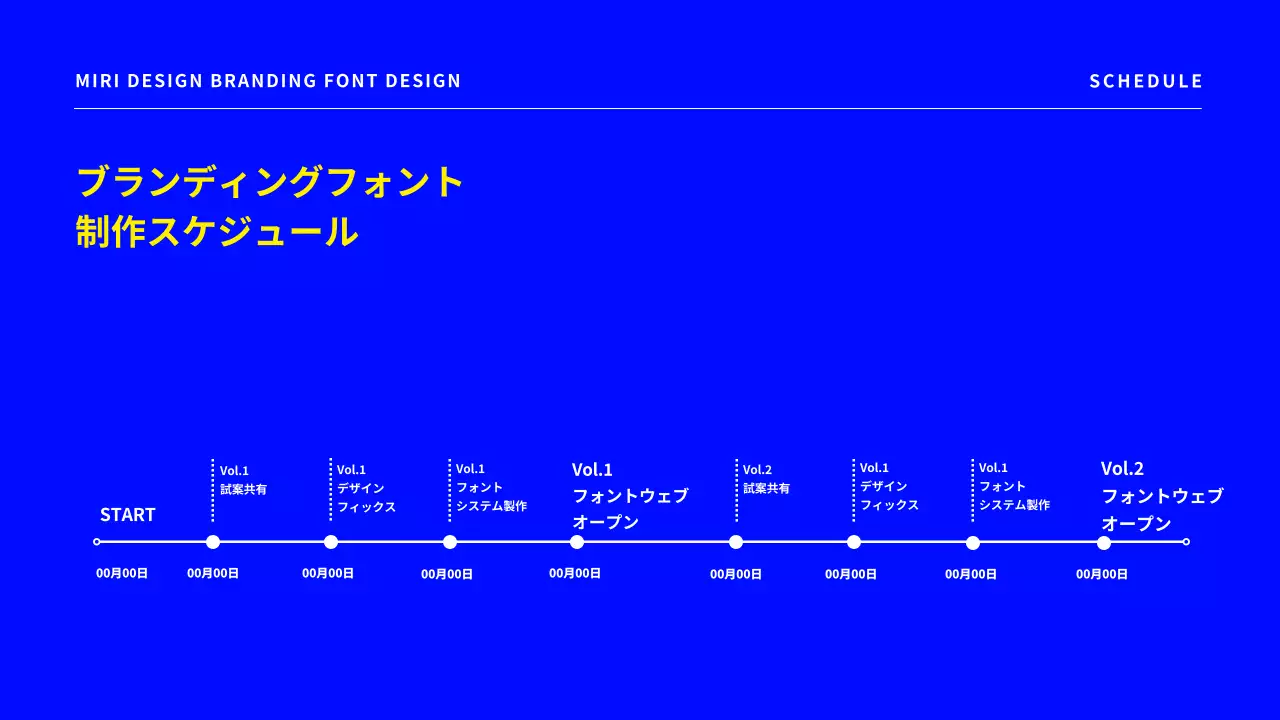
Task: Click the horizontal timeline connector line
Action: pos(650,542)
